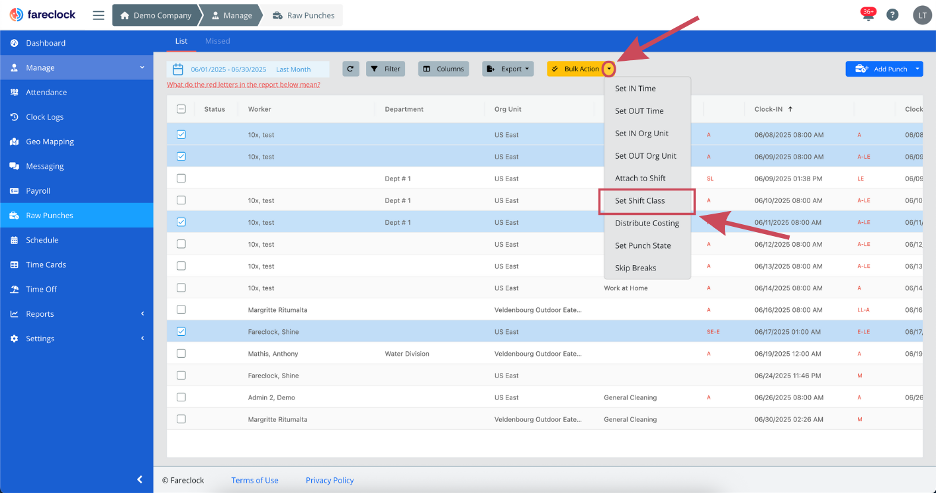Open the help question mark icon
Screen dimensions: 936x494
pos(892,15)
